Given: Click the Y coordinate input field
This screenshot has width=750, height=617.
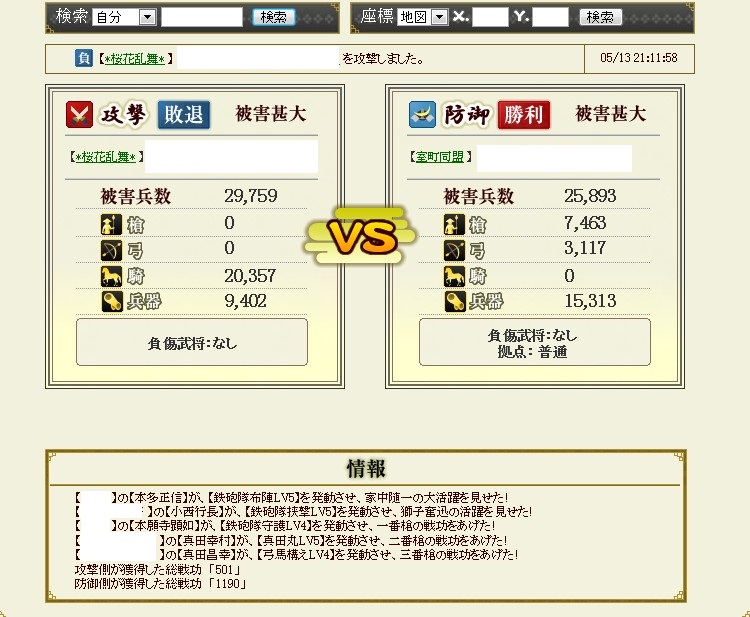Looking at the screenshot, I should pos(550,17).
